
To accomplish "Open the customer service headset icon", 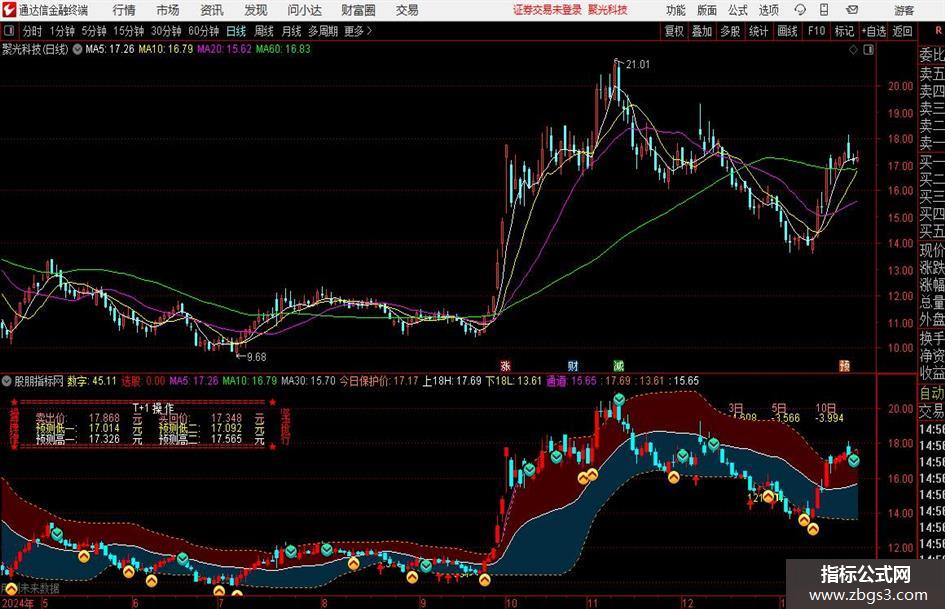I will [x=800, y=10].
